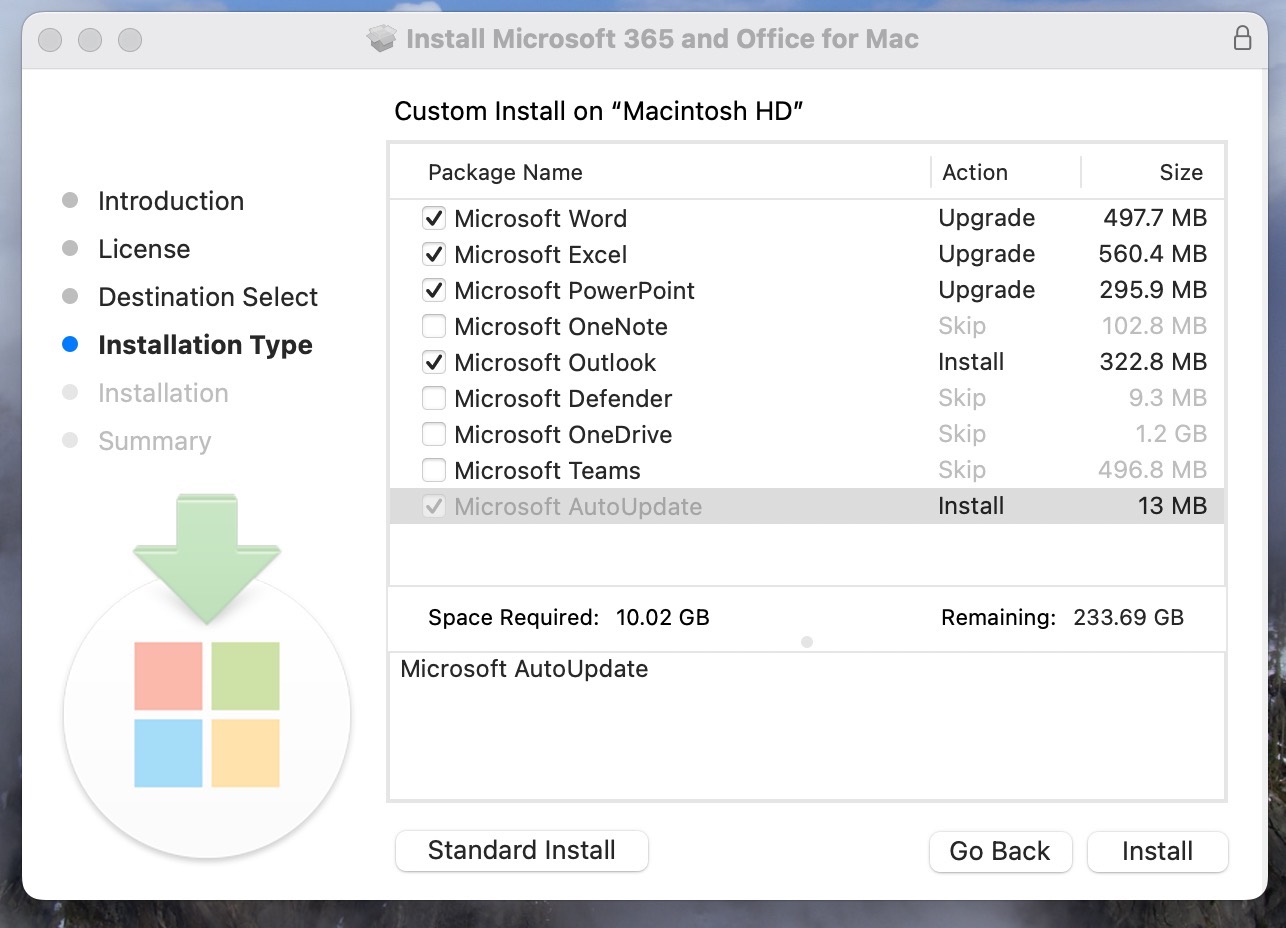
Task: Tick the Microsoft Teams checkbox
Action: pyautogui.click(x=434, y=470)
